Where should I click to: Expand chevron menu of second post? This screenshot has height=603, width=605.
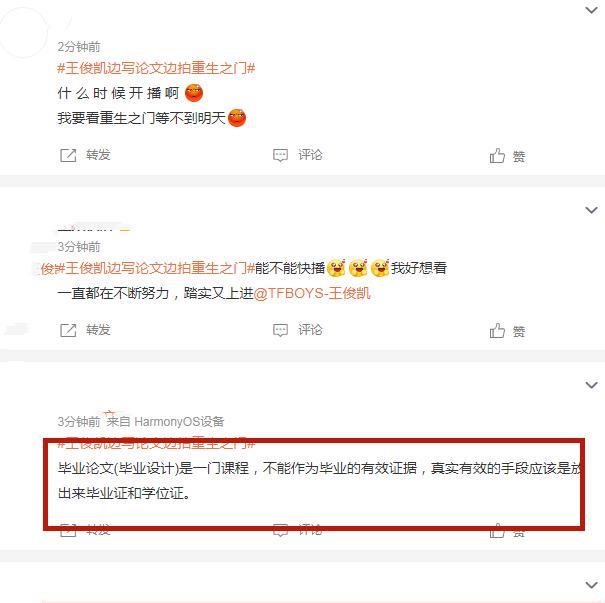pyautogui.click(x=591, y=210)
